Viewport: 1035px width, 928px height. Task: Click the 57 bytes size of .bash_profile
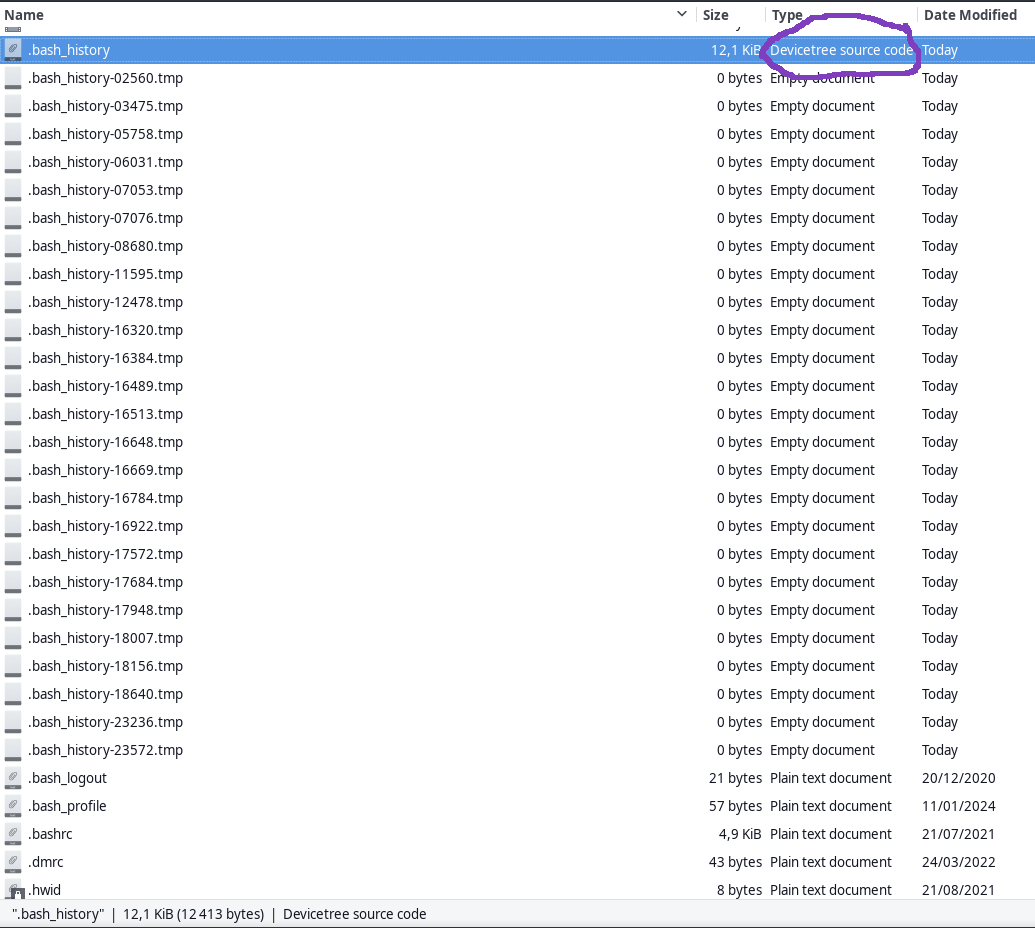point(735,806)
